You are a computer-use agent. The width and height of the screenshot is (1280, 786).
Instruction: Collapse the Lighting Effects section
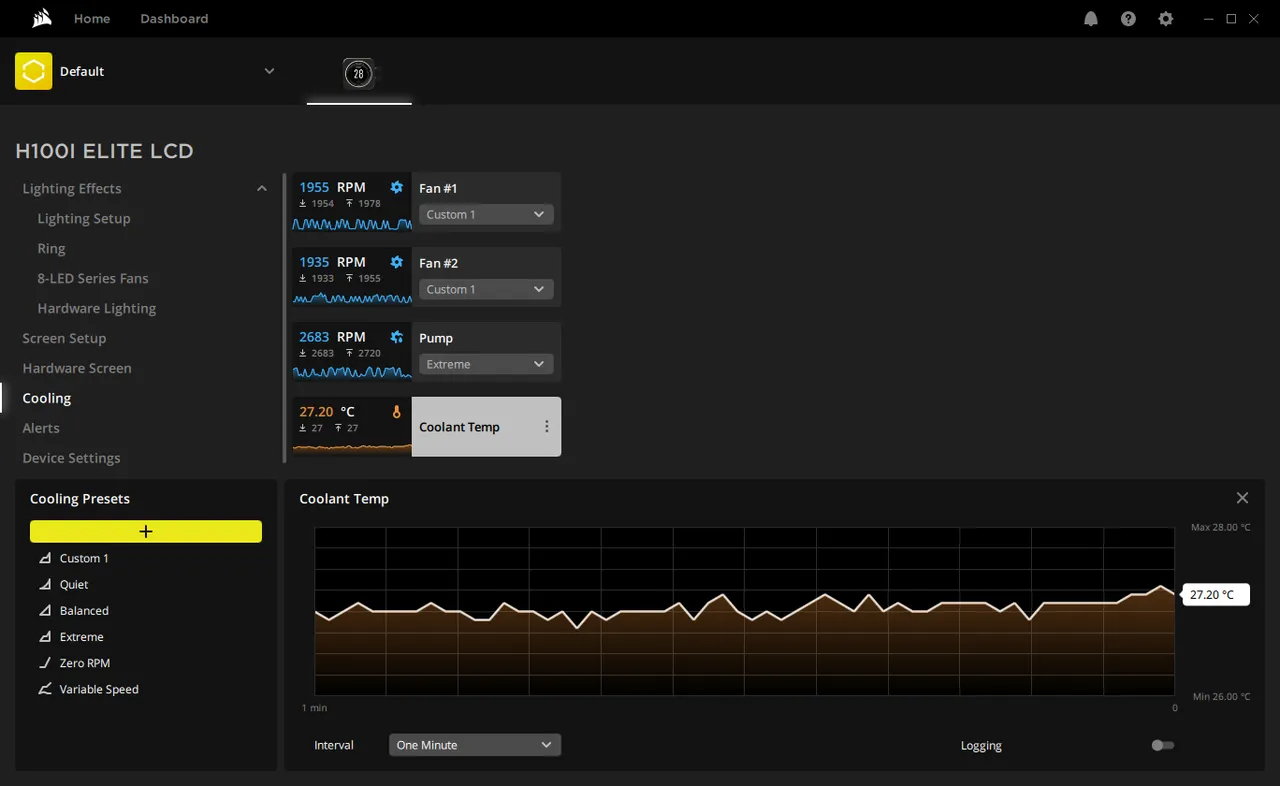262,188
